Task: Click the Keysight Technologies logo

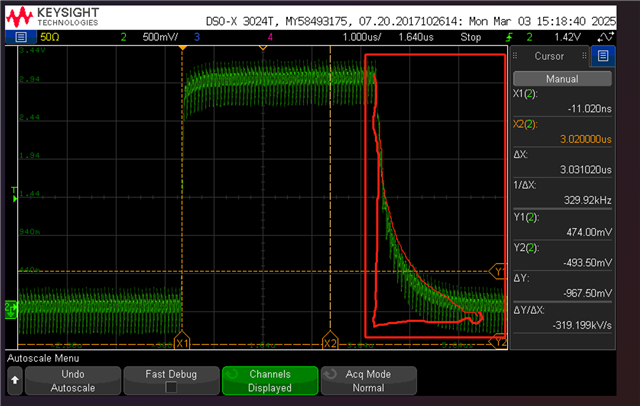Action: pos(53,17)
